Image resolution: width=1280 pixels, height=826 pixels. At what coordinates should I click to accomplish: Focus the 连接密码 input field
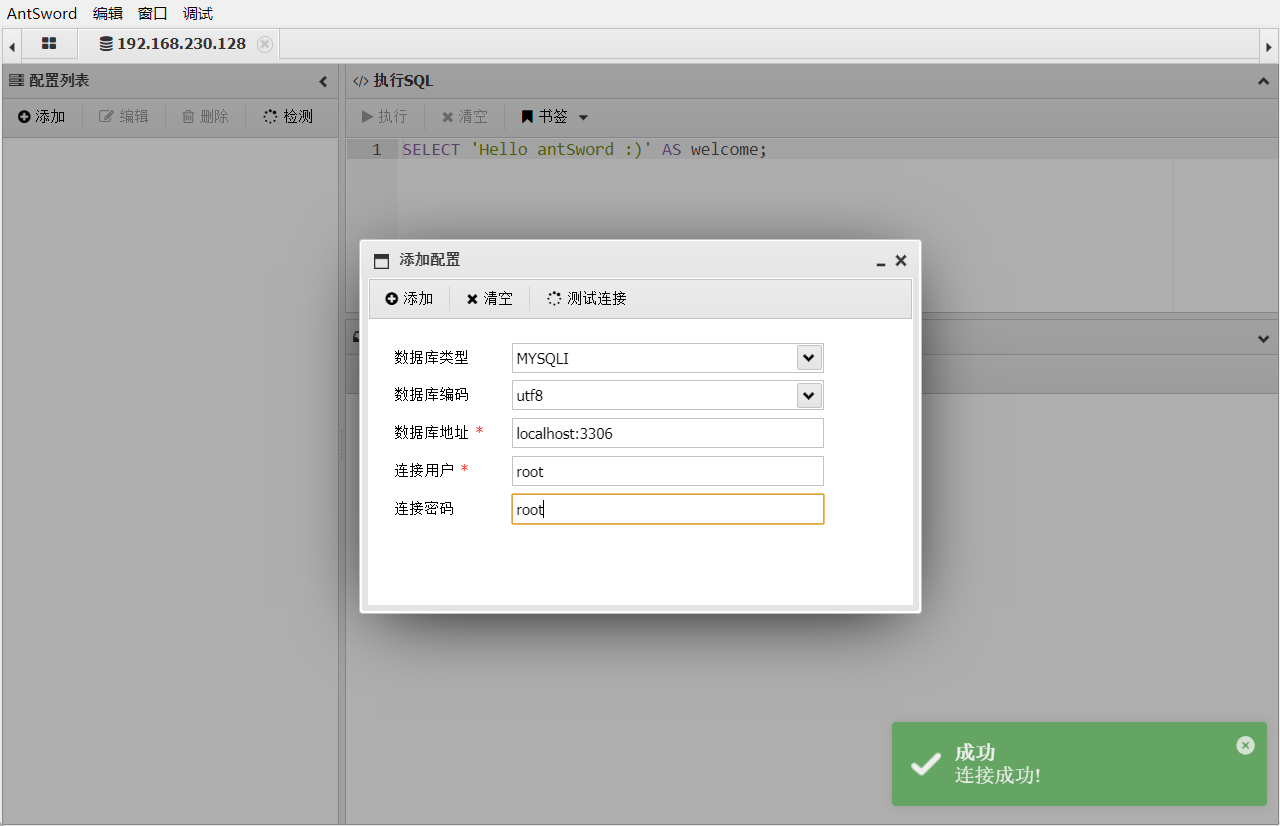coord(668,509)
